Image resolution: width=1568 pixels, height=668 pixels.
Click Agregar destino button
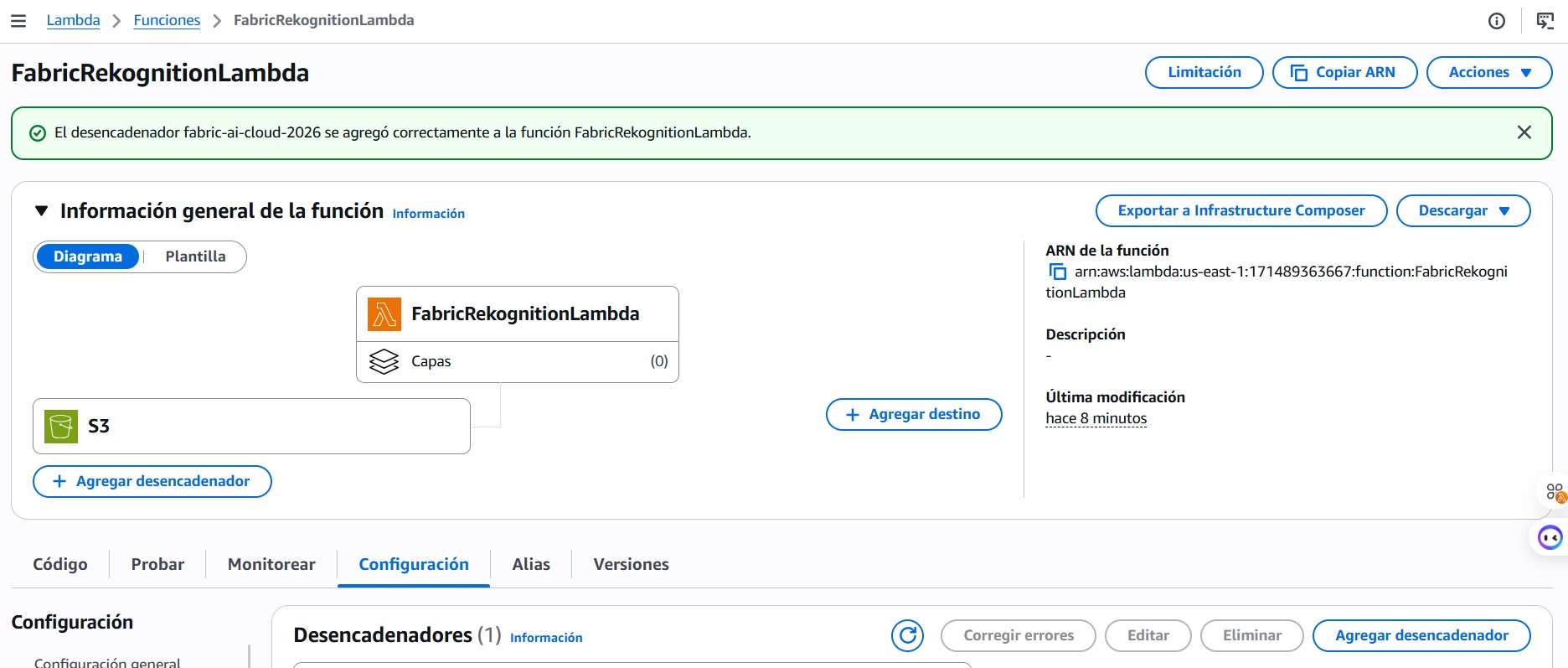914,414
